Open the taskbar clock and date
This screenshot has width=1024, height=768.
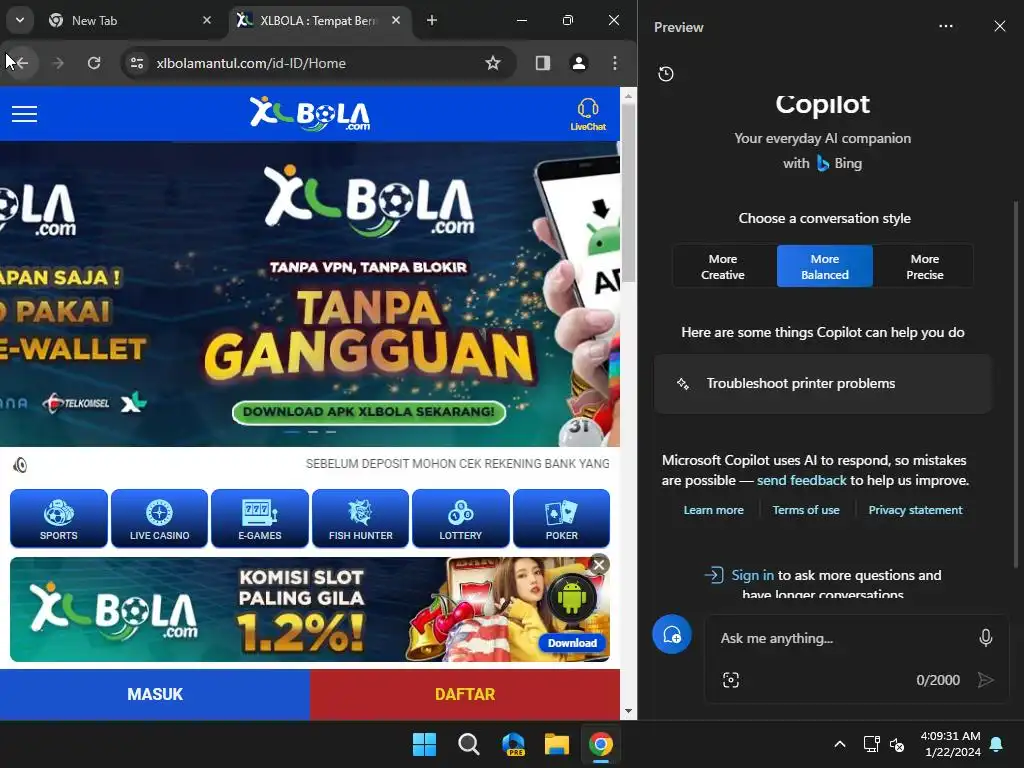[951, 744]
